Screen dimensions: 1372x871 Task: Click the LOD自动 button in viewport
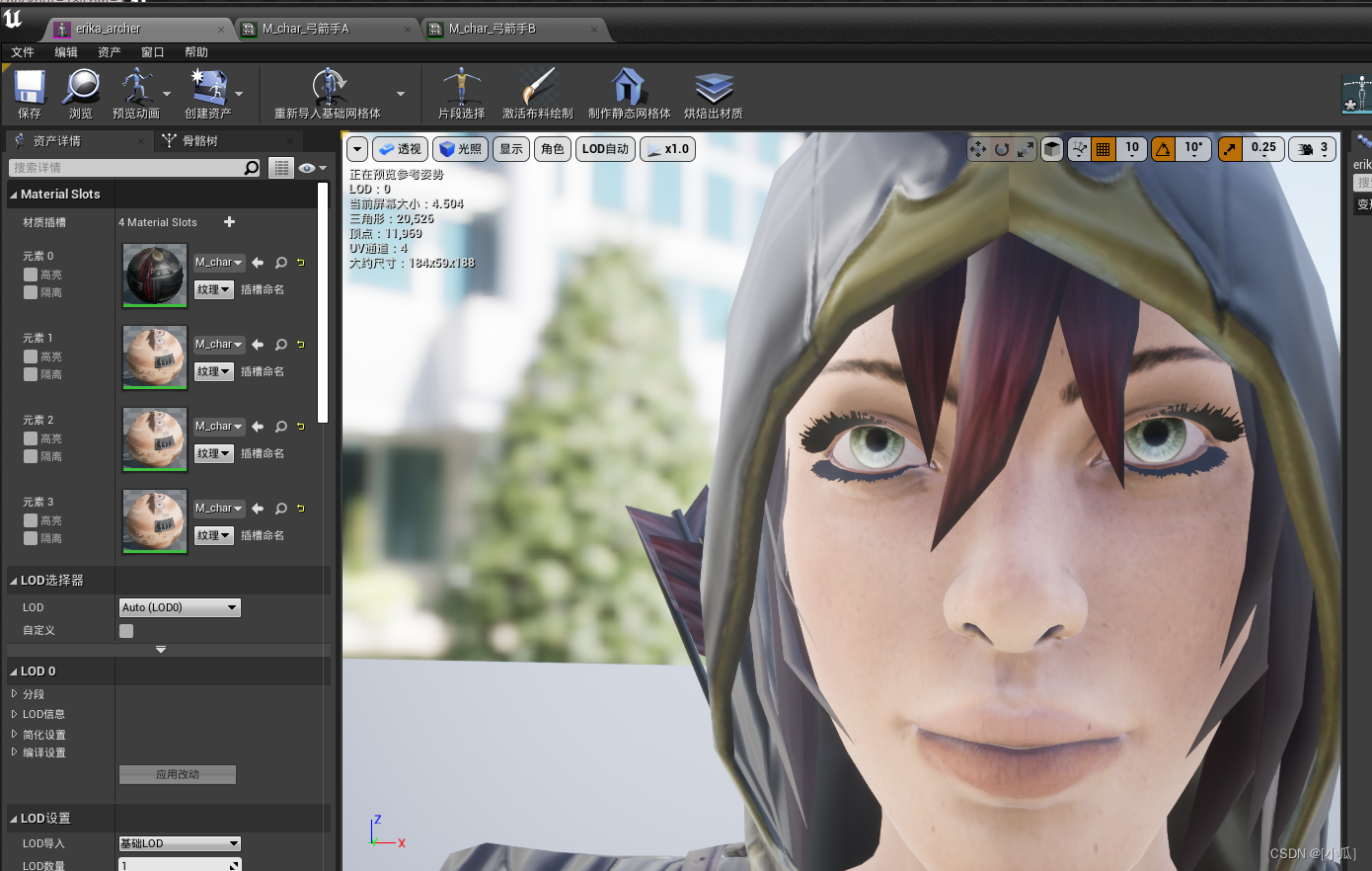click(605, 149)
